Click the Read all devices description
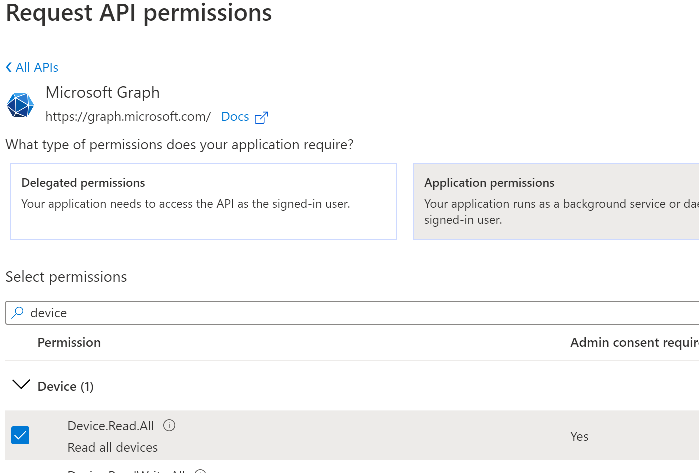Viewport: 699px width, 473px height. click(x=112, y=447)
